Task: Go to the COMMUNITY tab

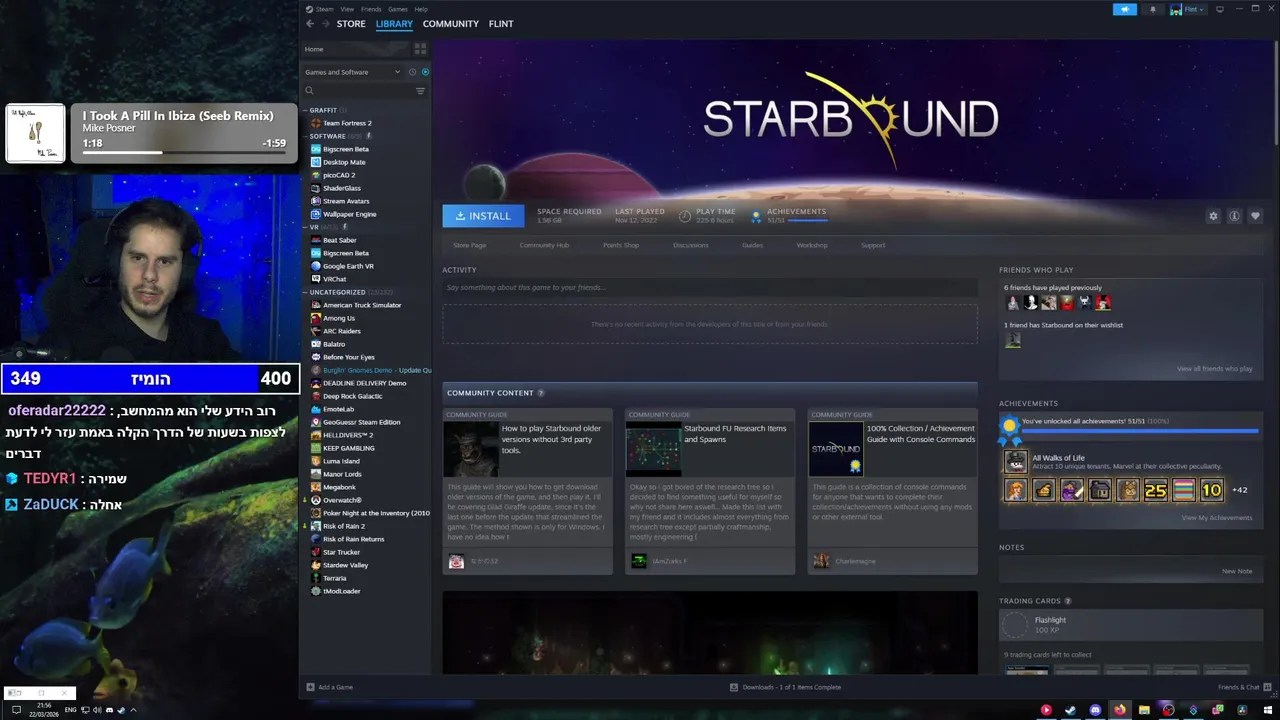Action: [x=450, y=24]
